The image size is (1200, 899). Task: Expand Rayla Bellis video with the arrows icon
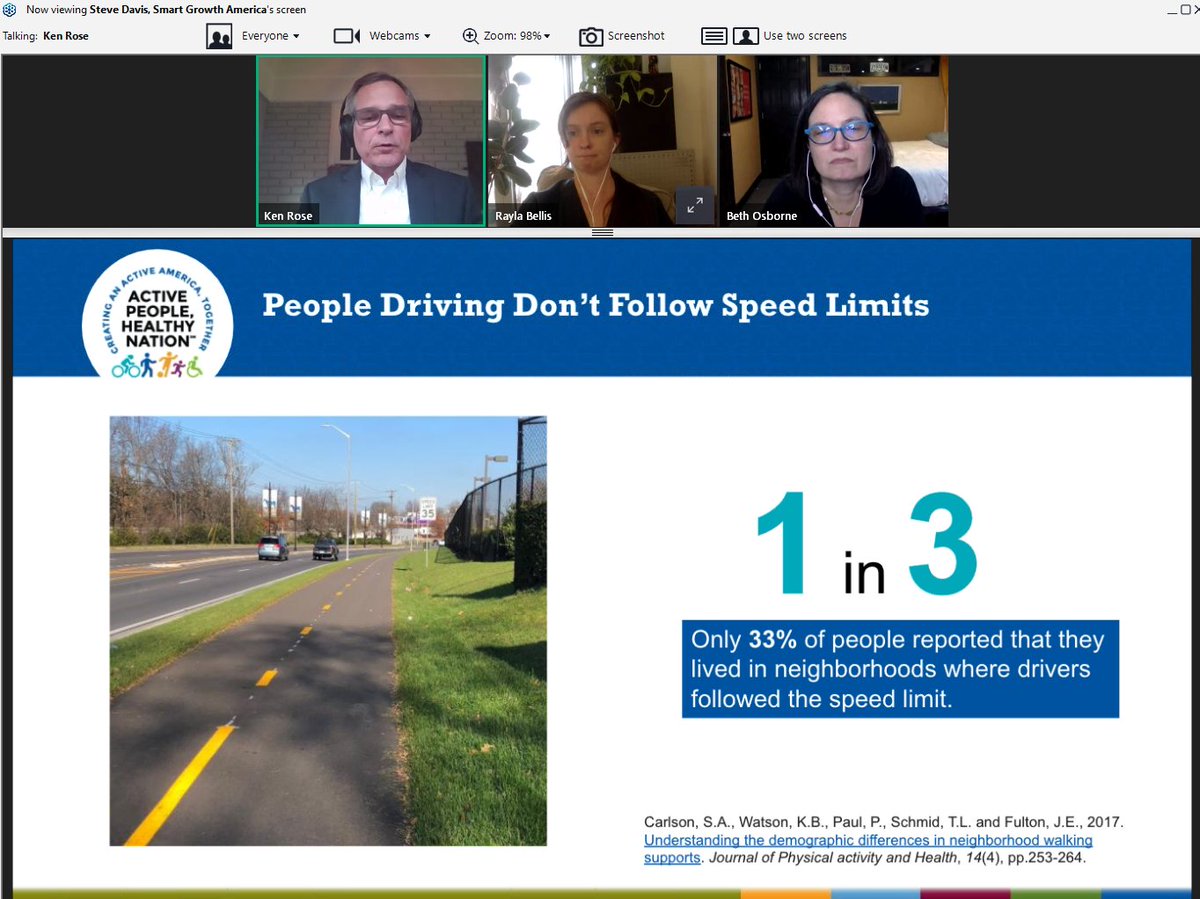695,205
